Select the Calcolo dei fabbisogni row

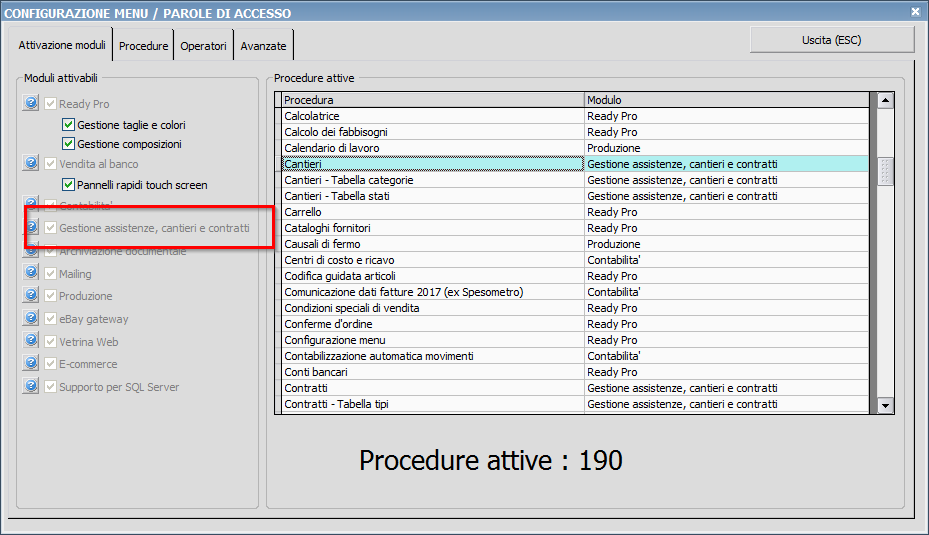pos(575,132)
